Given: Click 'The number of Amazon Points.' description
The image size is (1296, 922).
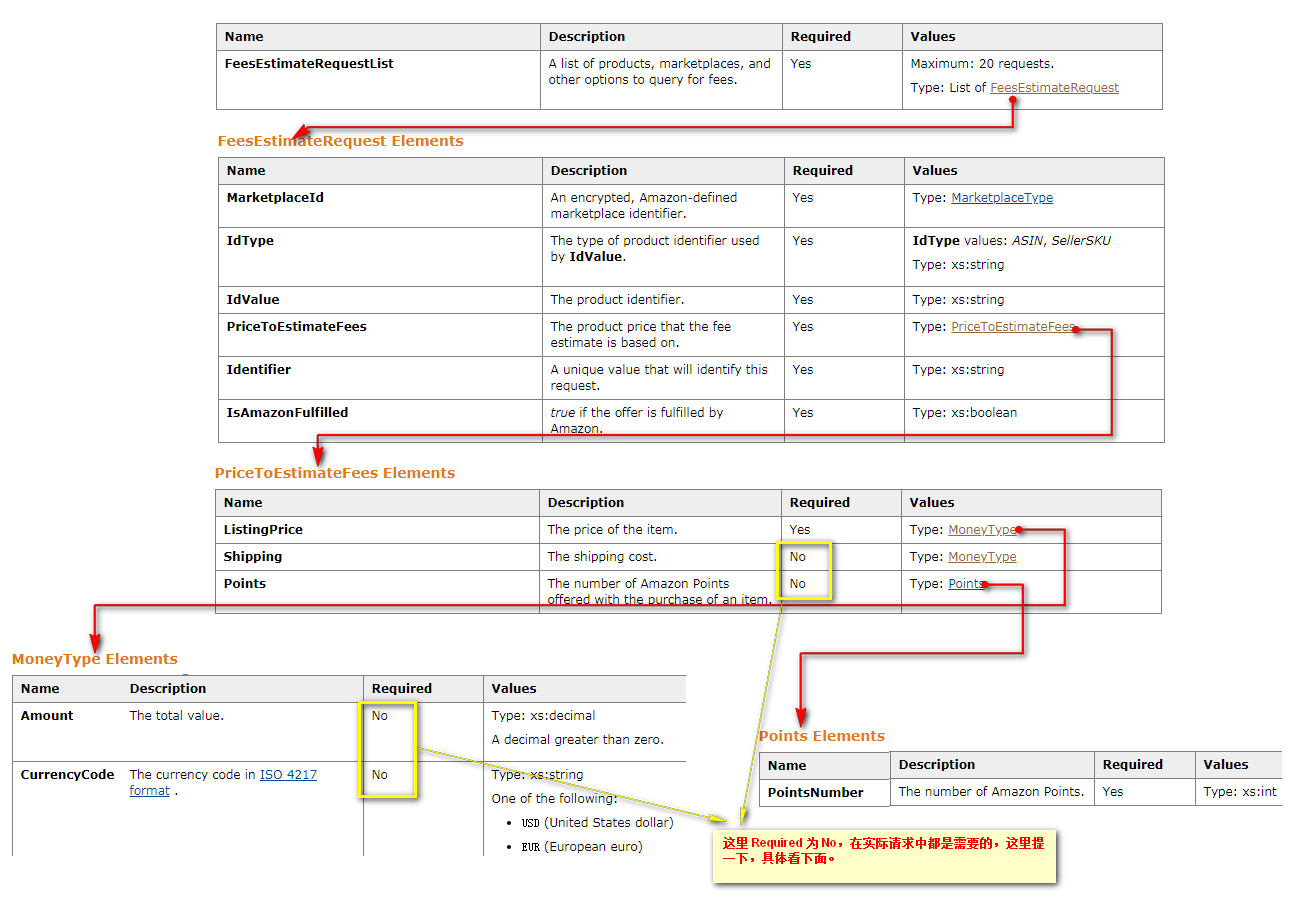Looking at the screenshot, I should [991, 792].
